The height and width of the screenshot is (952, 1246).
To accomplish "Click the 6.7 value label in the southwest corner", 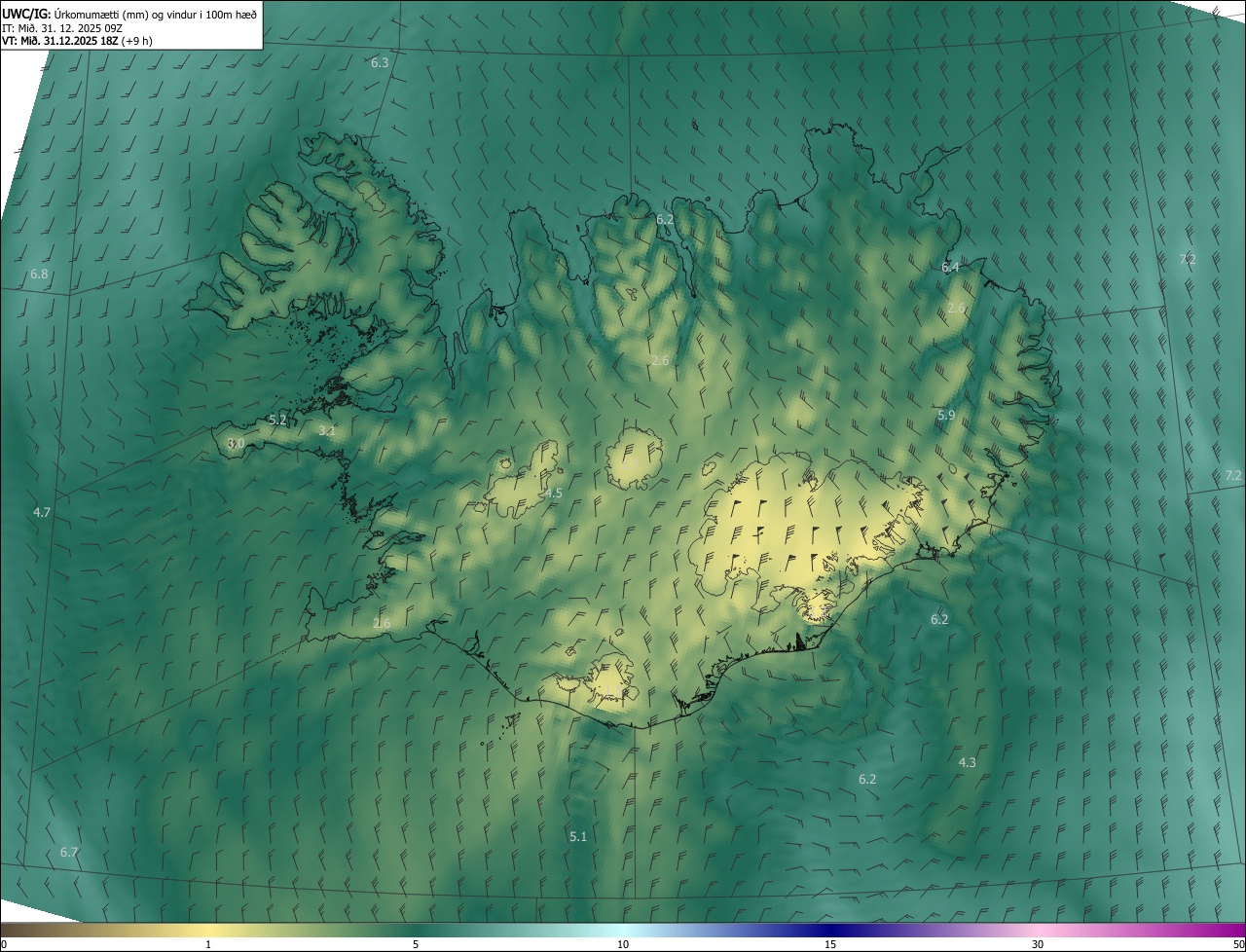I will pyautogui.click(x=69, y=852).
